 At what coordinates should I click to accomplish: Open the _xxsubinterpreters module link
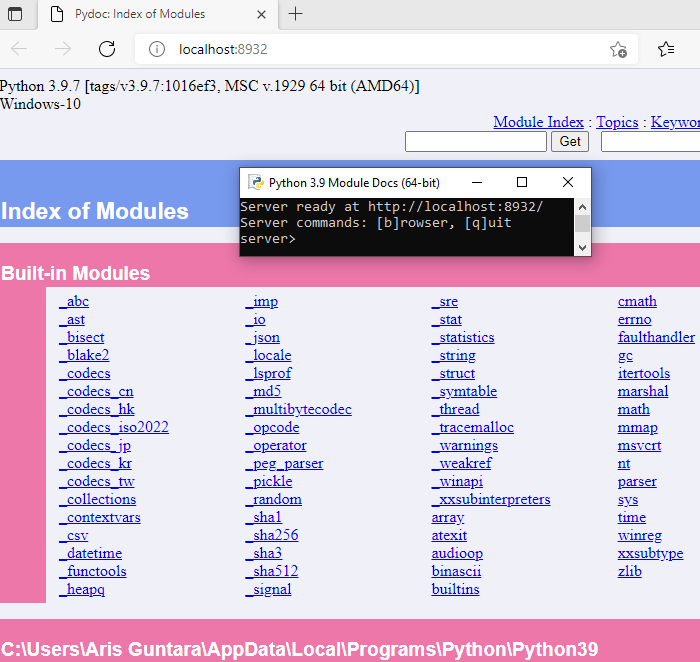[x=491, y=499]
